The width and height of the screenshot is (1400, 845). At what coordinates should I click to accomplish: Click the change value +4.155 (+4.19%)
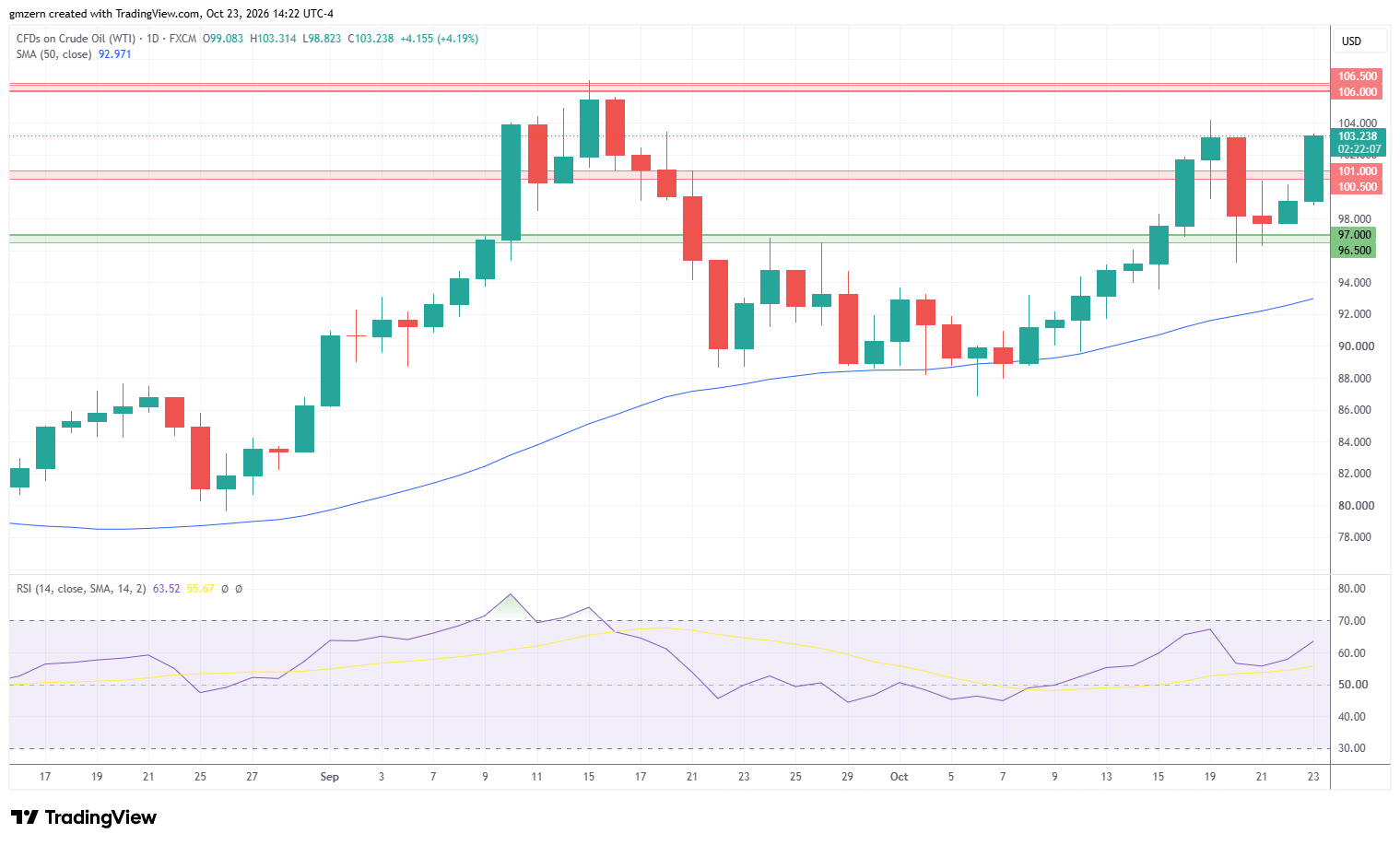click(x=439, y=39)
